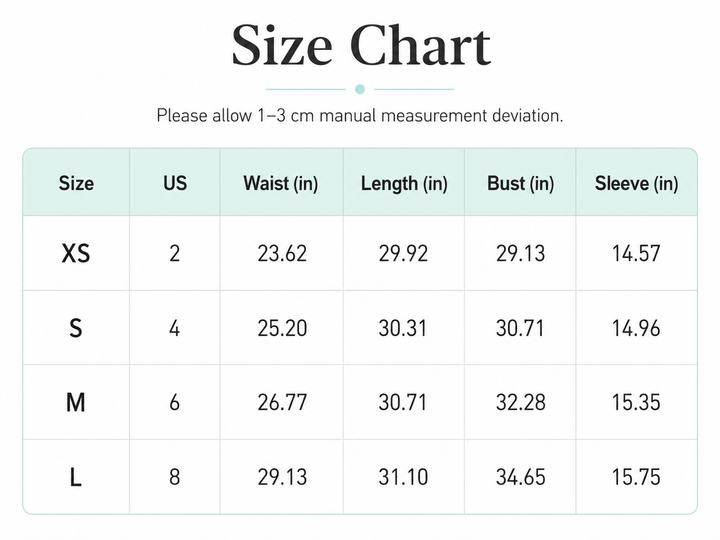
Task: Click the L bust value 34.65
Action: 520,477
